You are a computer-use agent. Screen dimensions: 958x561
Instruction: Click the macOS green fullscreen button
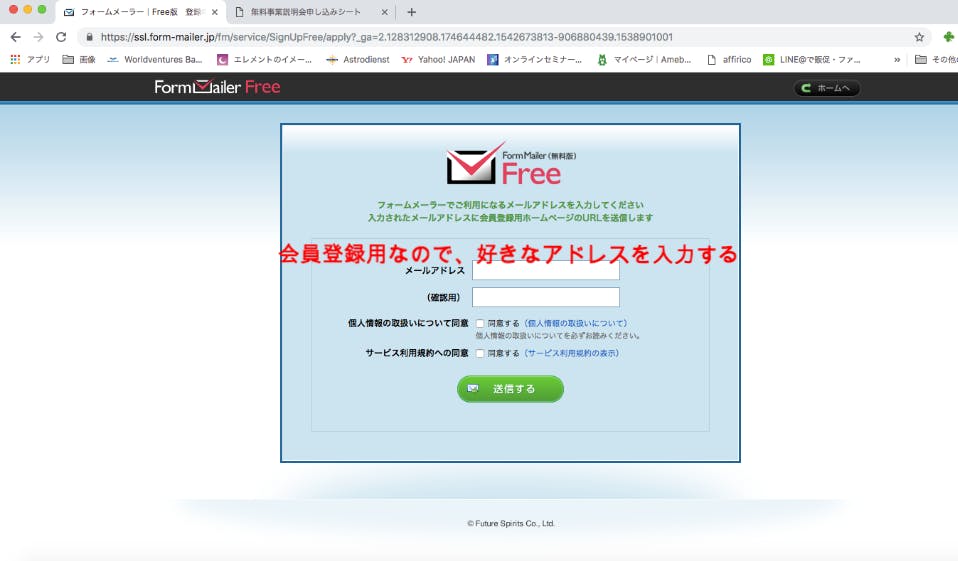42,9
